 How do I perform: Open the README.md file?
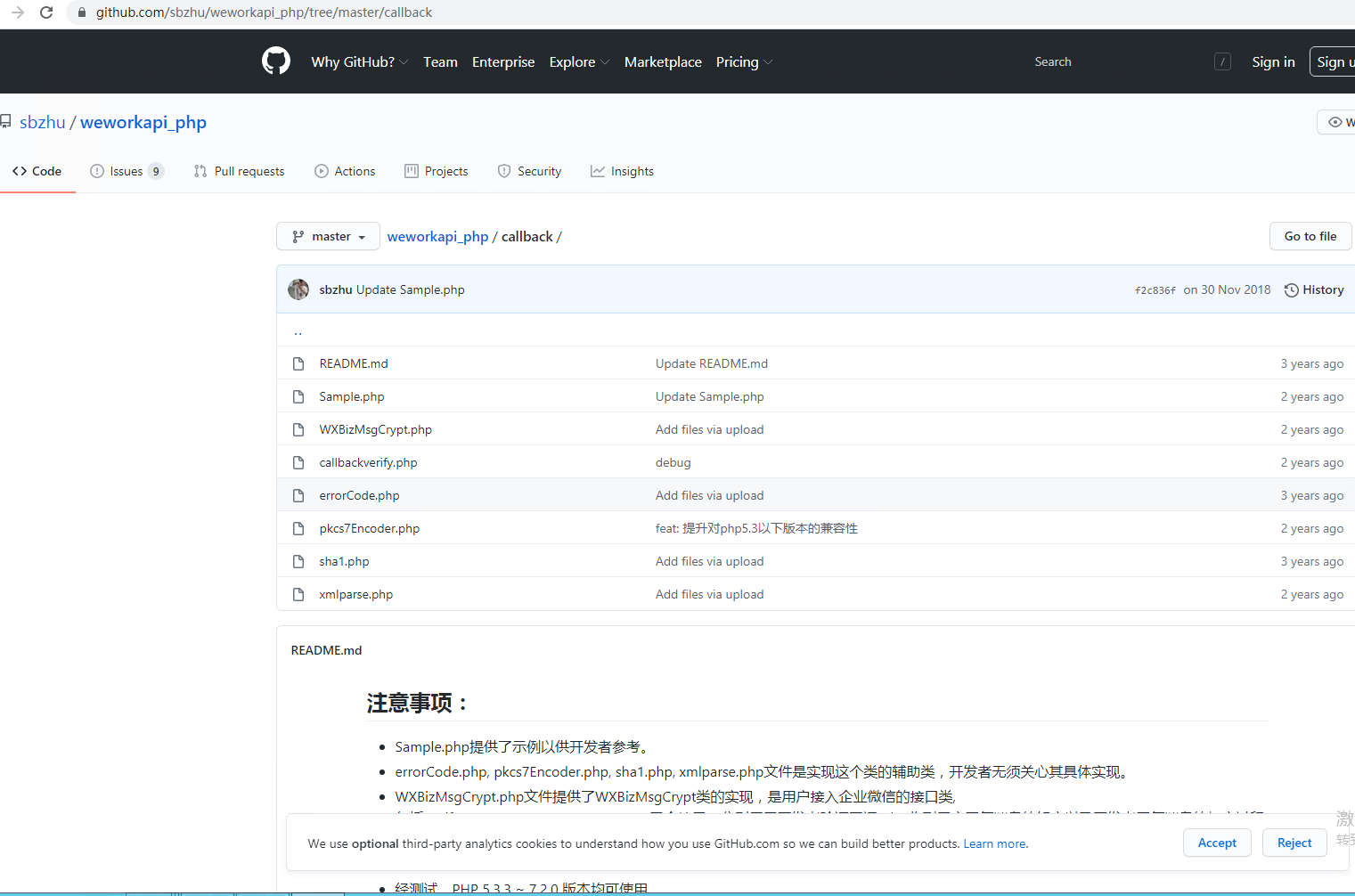[354, 363]
